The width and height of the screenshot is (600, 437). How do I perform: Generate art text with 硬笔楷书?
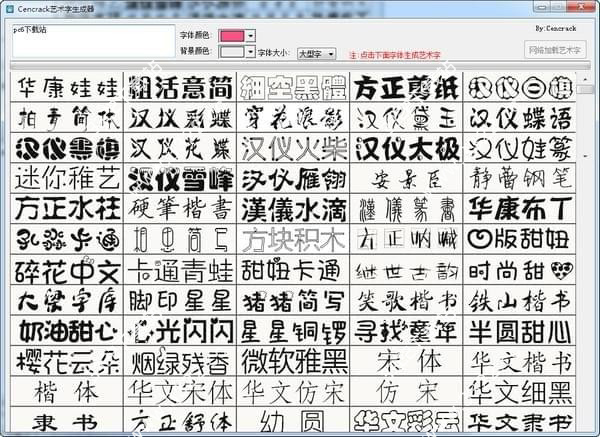180,209
